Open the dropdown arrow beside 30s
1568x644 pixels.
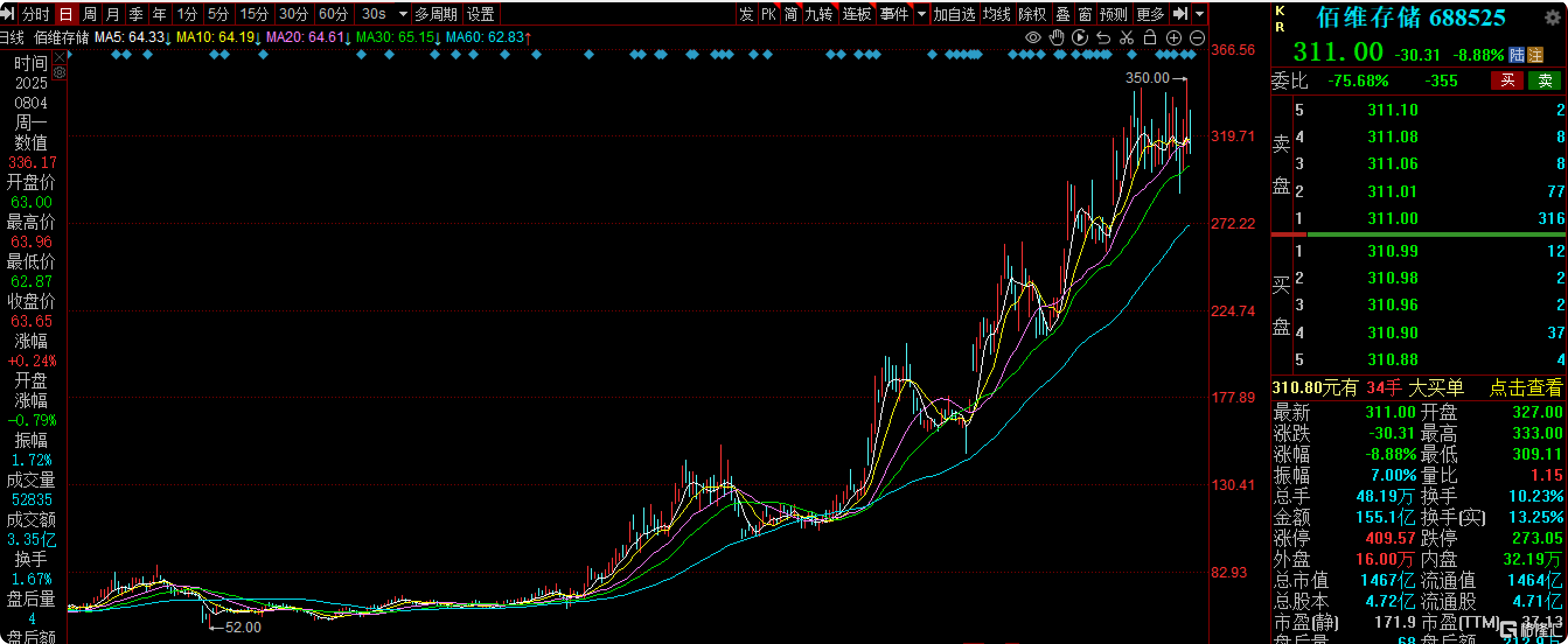click(x=403, y=13)
